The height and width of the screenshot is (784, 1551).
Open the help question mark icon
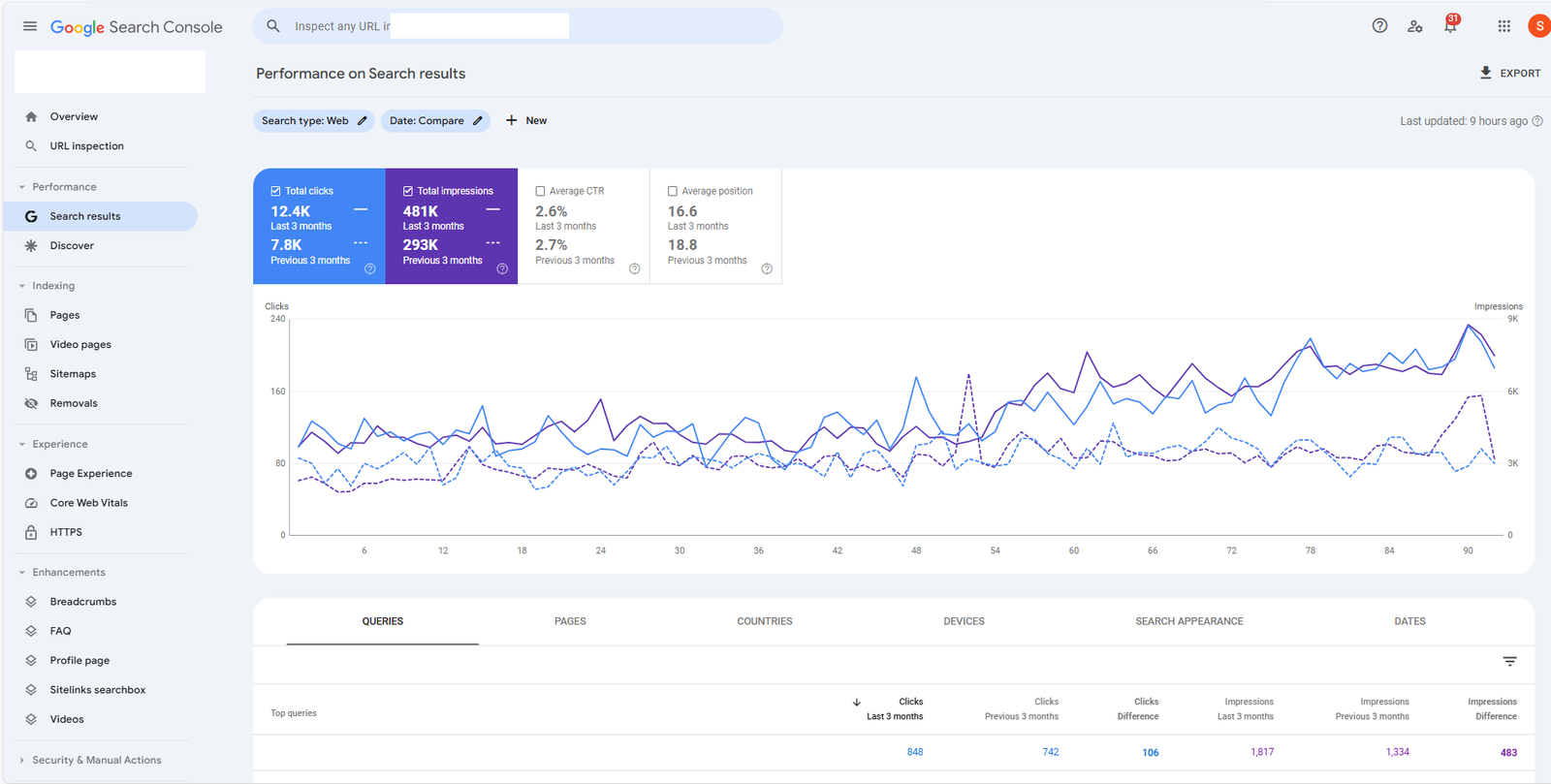pyautogui.click(x=1379, y=26)
